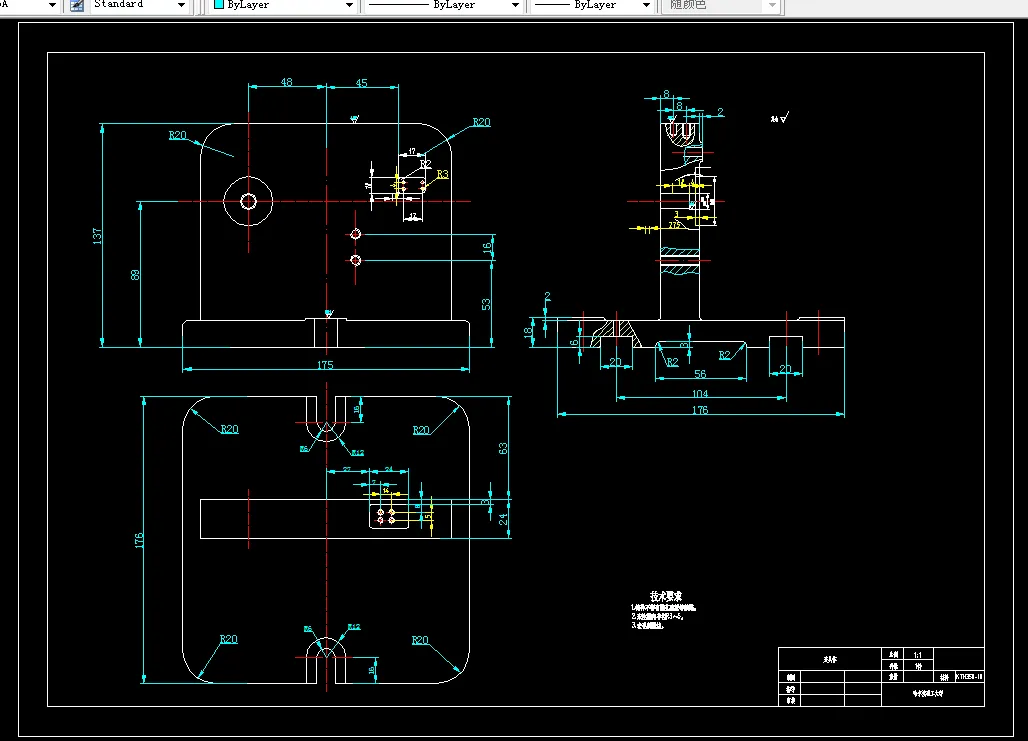Select the 104 dimension text in side view
Viewport: 1028px width, 741px height.
pyautogui.click(x=700, y=393)
